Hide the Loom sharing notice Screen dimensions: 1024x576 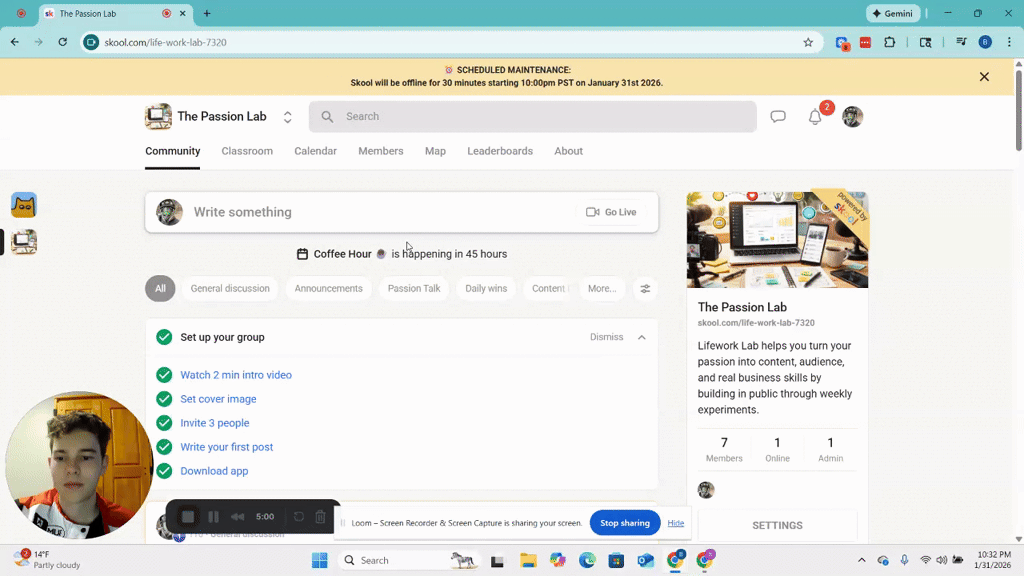(676, 523)
